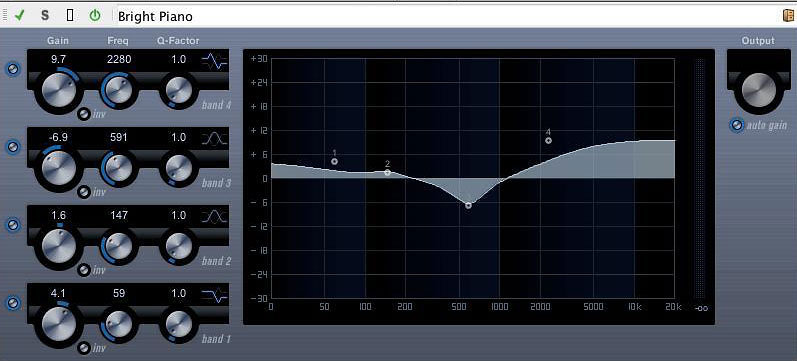Select band 1 low-shelf filter type icon
The width and height of the screenshot is (797, 361).
(x=214, y=295)
